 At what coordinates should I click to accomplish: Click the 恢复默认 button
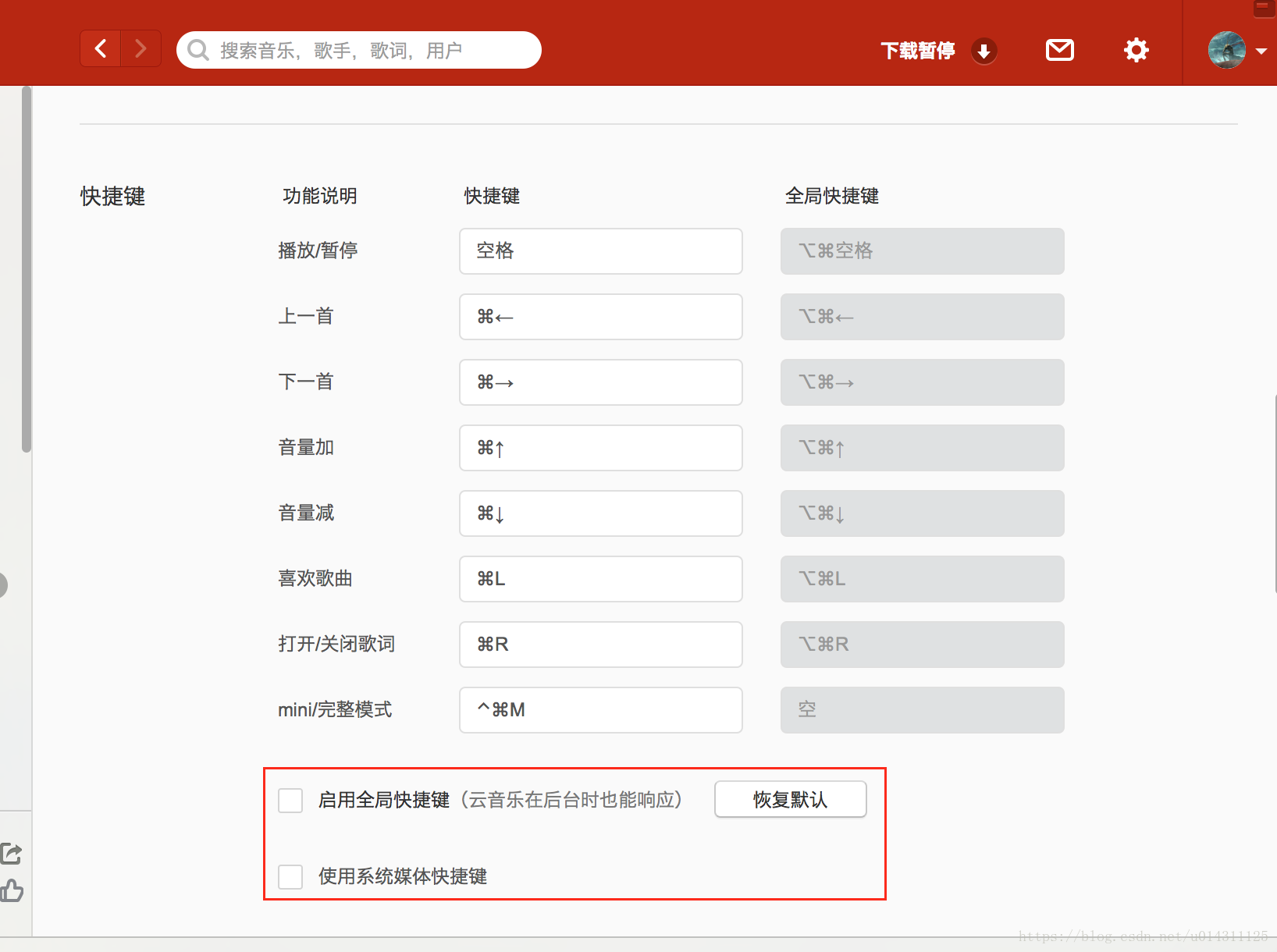pos(791,799)
